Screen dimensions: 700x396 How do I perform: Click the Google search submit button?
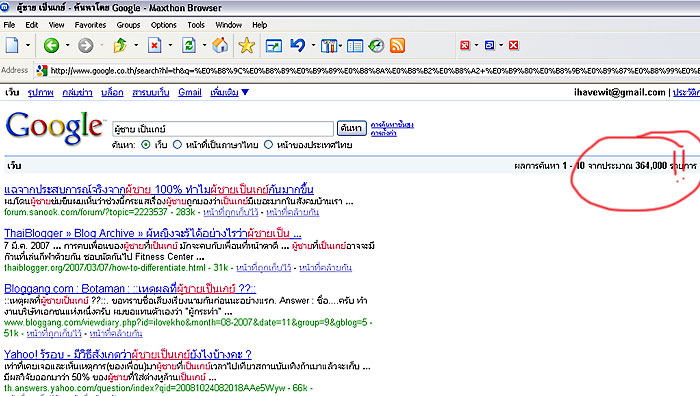(351, 128)
